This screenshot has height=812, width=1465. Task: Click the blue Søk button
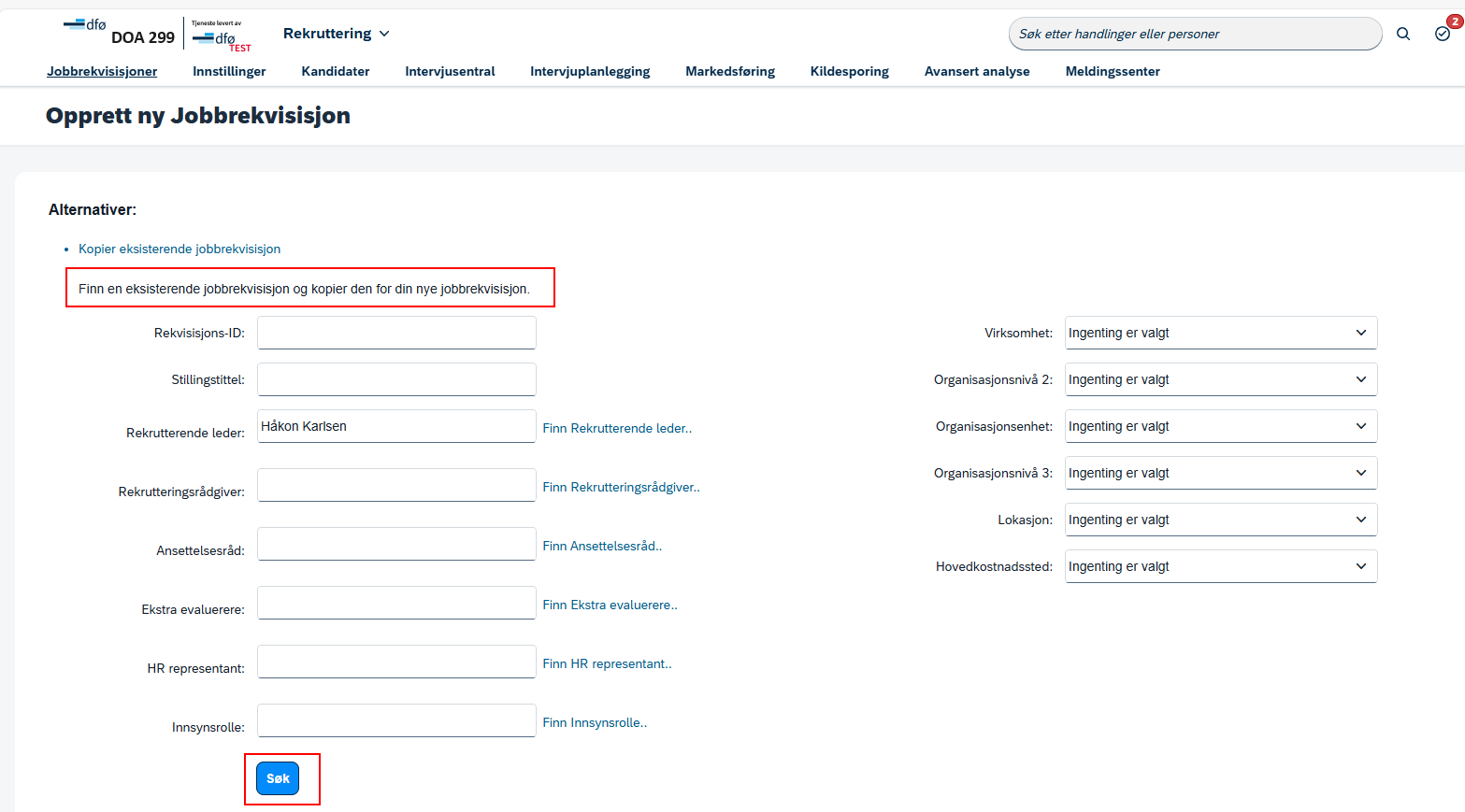(278, 778)
